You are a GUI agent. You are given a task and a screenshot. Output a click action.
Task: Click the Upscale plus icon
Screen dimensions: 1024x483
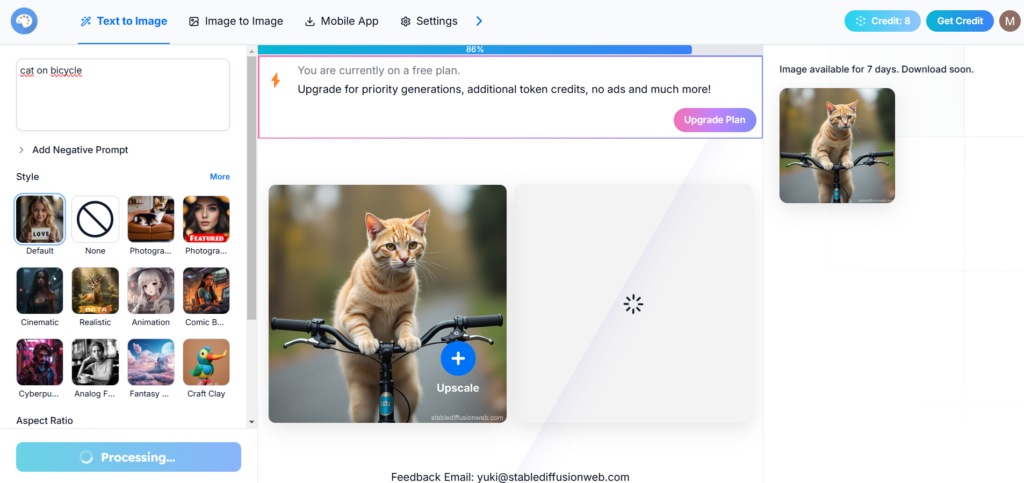click(x=458, y=358)
